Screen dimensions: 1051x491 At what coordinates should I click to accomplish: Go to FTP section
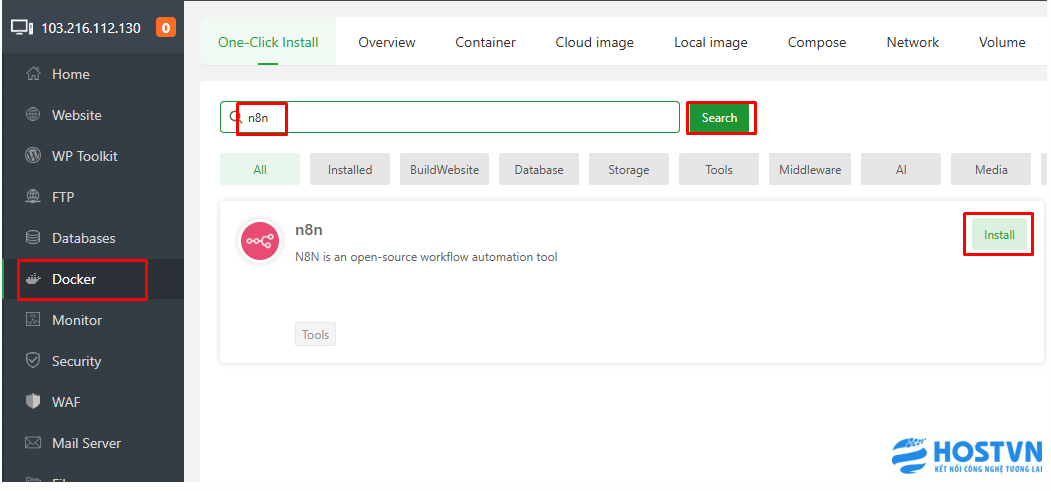click(92, 197)
